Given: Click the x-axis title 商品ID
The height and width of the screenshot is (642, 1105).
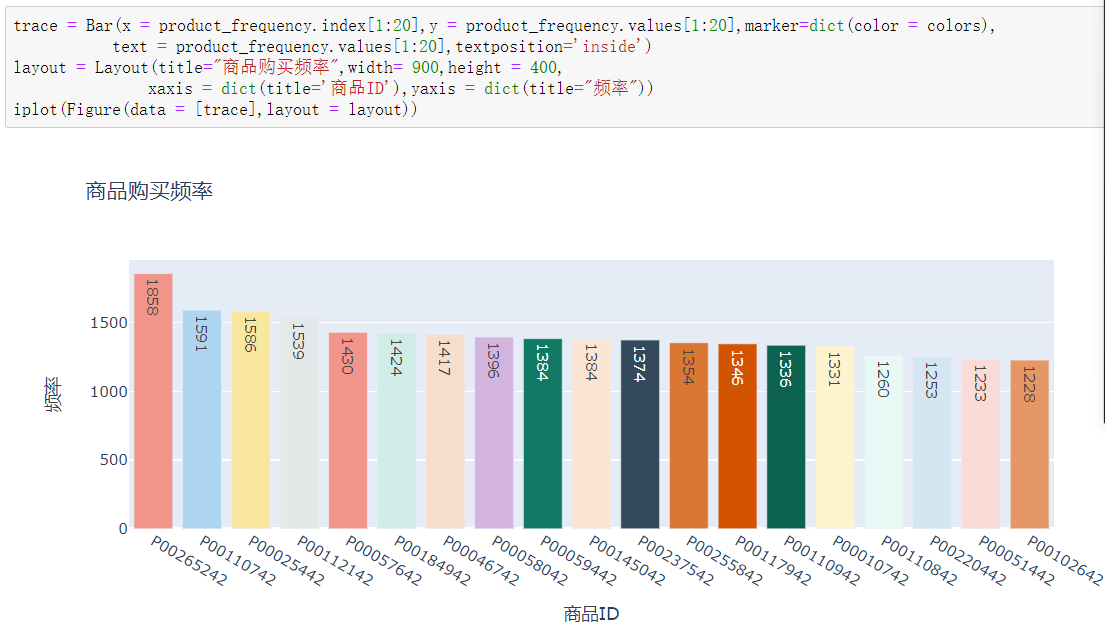Looking at the screenshot, I should [591, 614].
